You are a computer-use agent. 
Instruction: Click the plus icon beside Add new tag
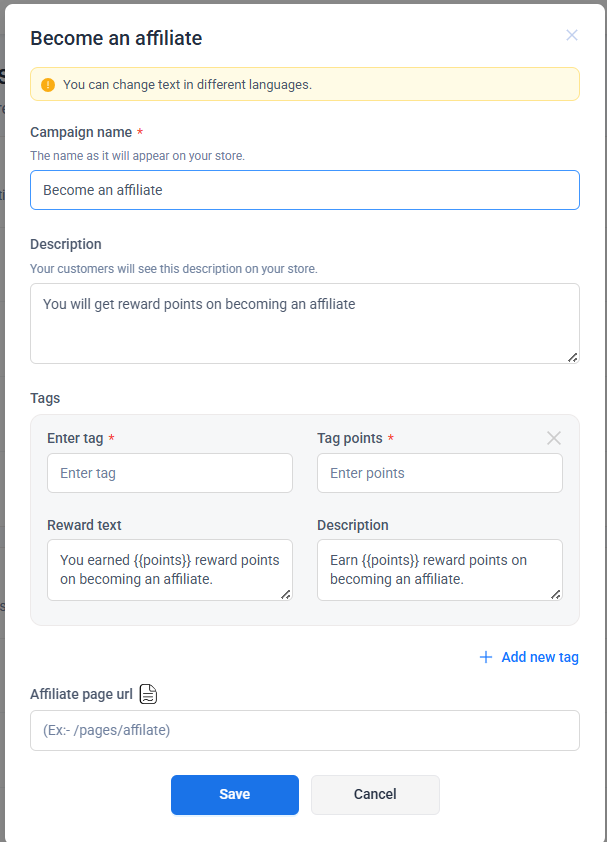[486, 657]
